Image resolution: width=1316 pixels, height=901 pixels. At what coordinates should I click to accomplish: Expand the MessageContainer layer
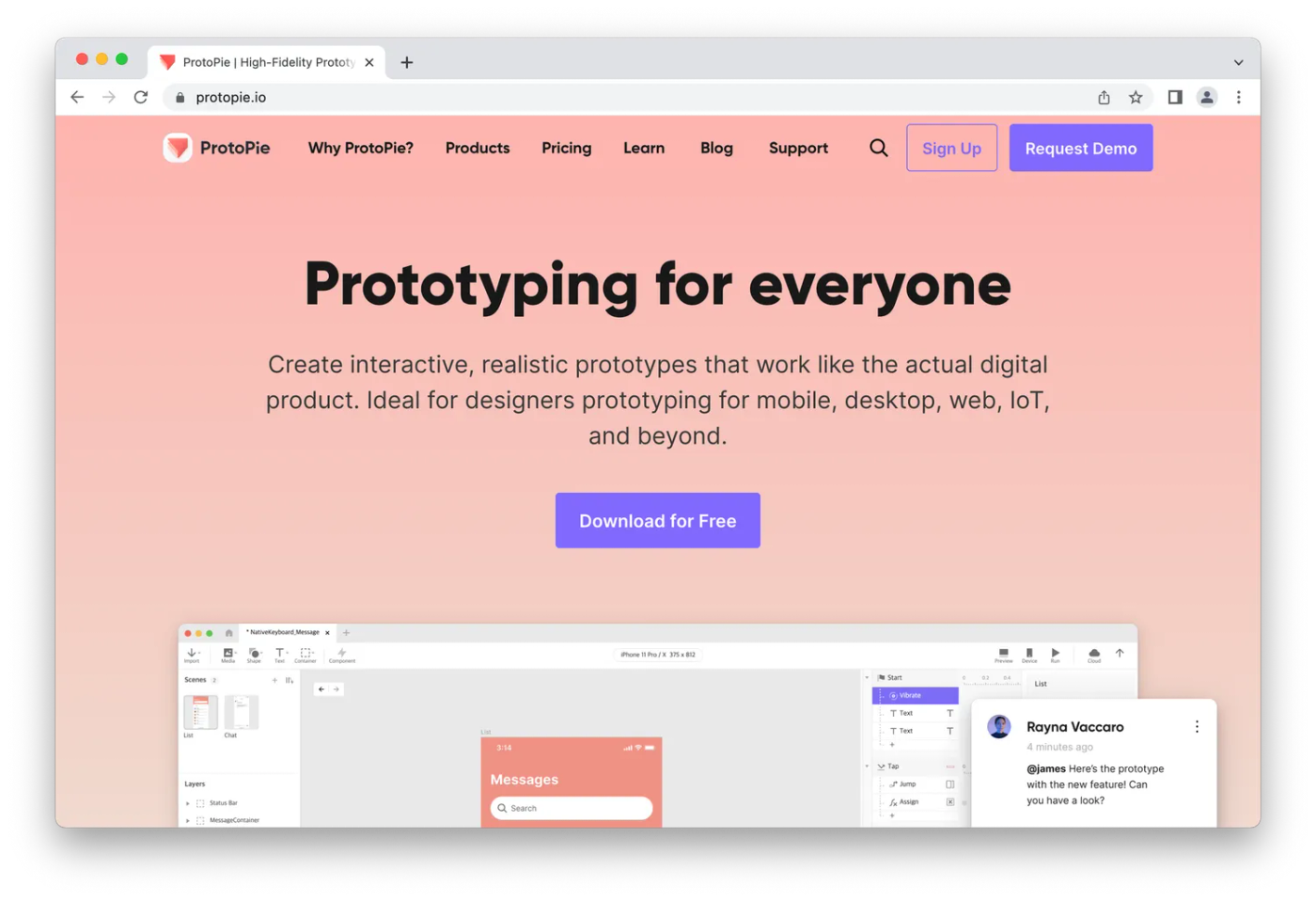(x=187, y=819)
